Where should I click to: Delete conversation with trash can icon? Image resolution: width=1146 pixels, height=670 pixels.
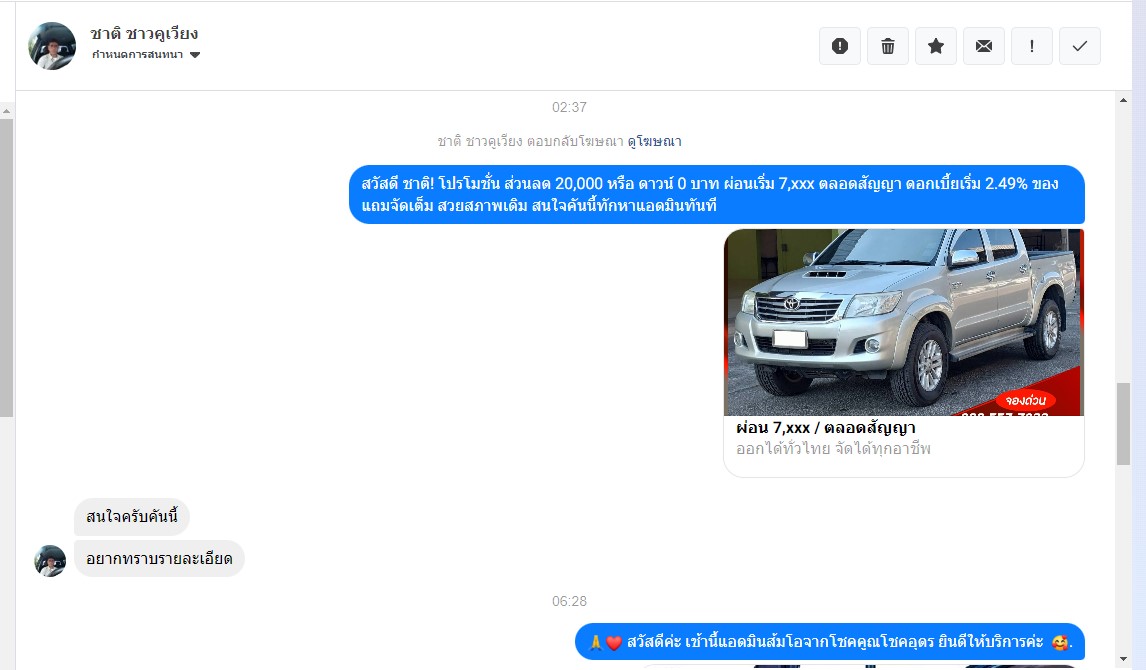[x=888, y=46]
